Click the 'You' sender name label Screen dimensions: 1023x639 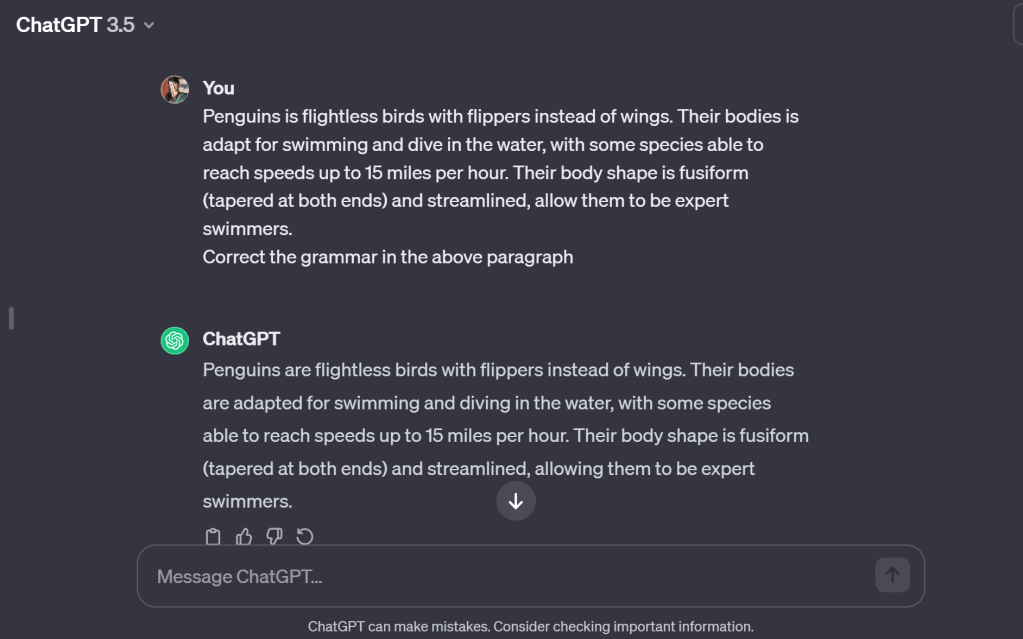pos(218,88)
